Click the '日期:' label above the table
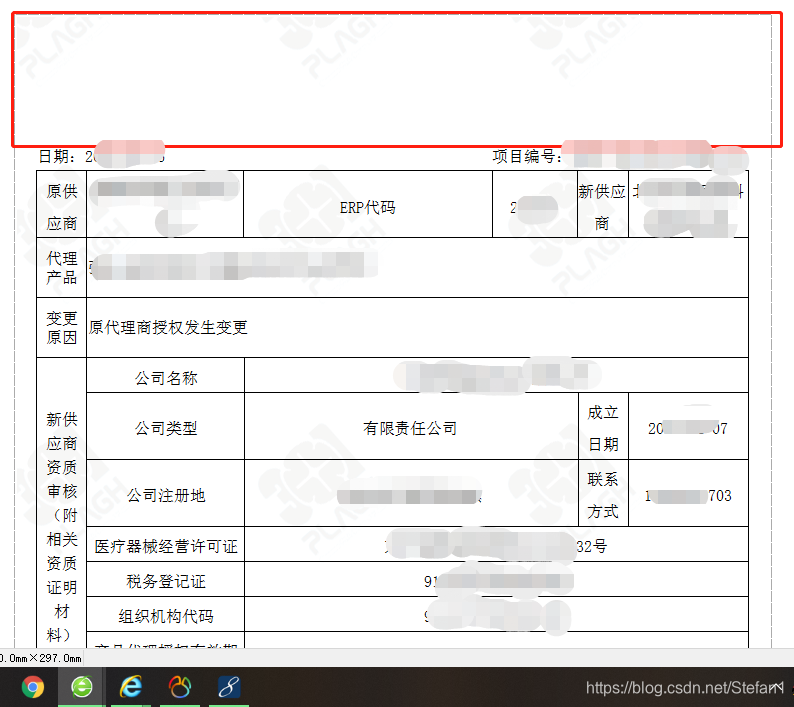Screen dimensions: 794x707 click(57, 156)
